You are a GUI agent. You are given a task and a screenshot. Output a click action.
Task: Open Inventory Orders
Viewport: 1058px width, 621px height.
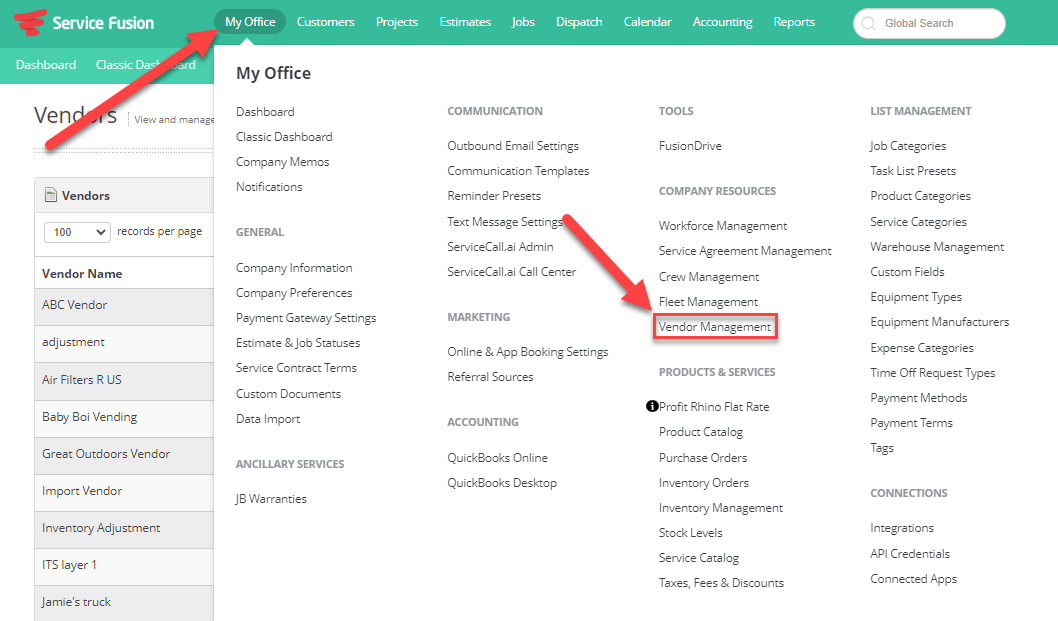[x=704, y=483]
